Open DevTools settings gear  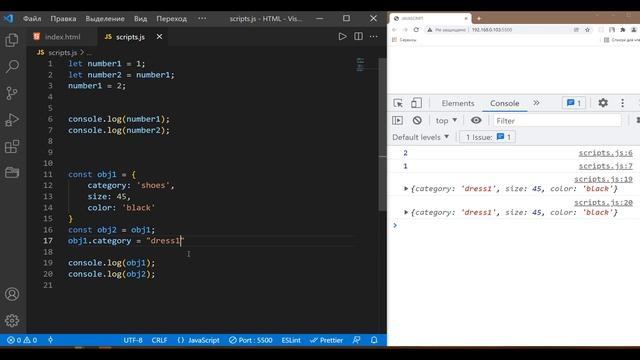603,103
